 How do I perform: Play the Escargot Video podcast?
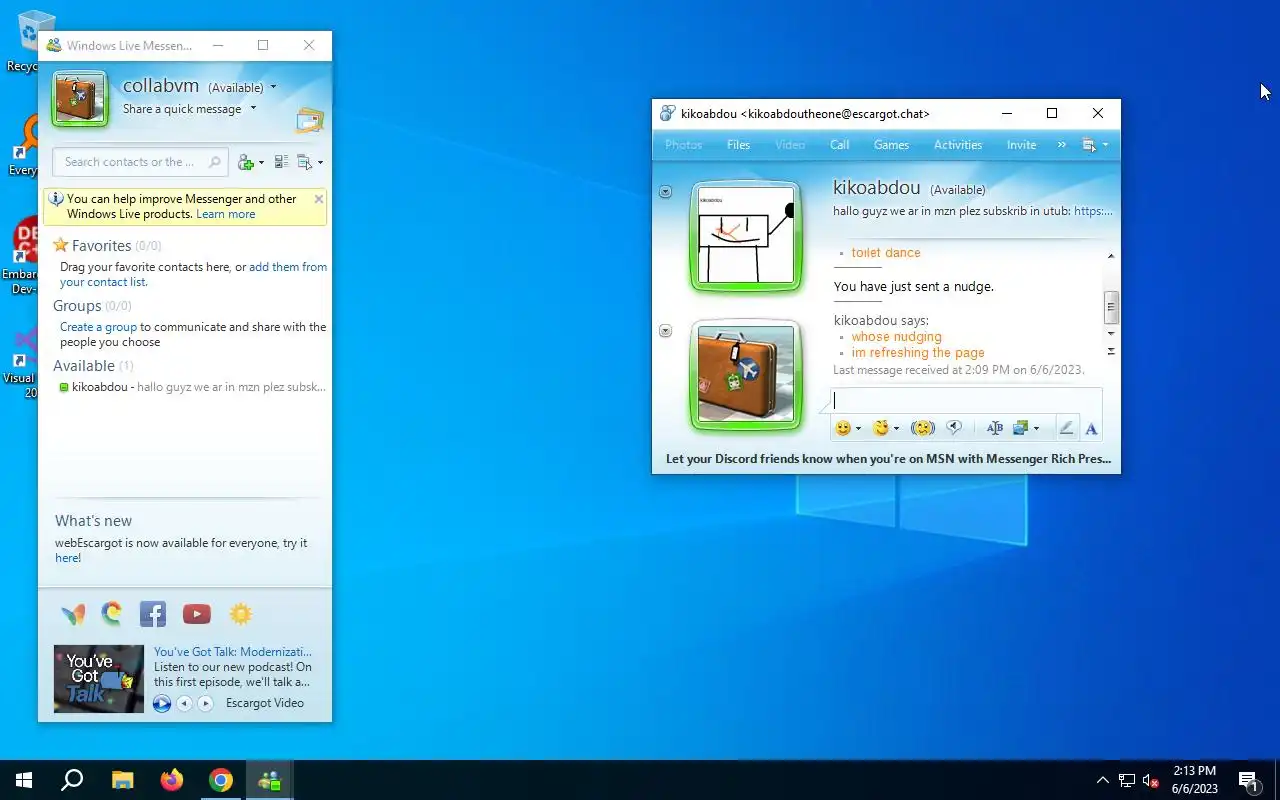tap(162, 703)
